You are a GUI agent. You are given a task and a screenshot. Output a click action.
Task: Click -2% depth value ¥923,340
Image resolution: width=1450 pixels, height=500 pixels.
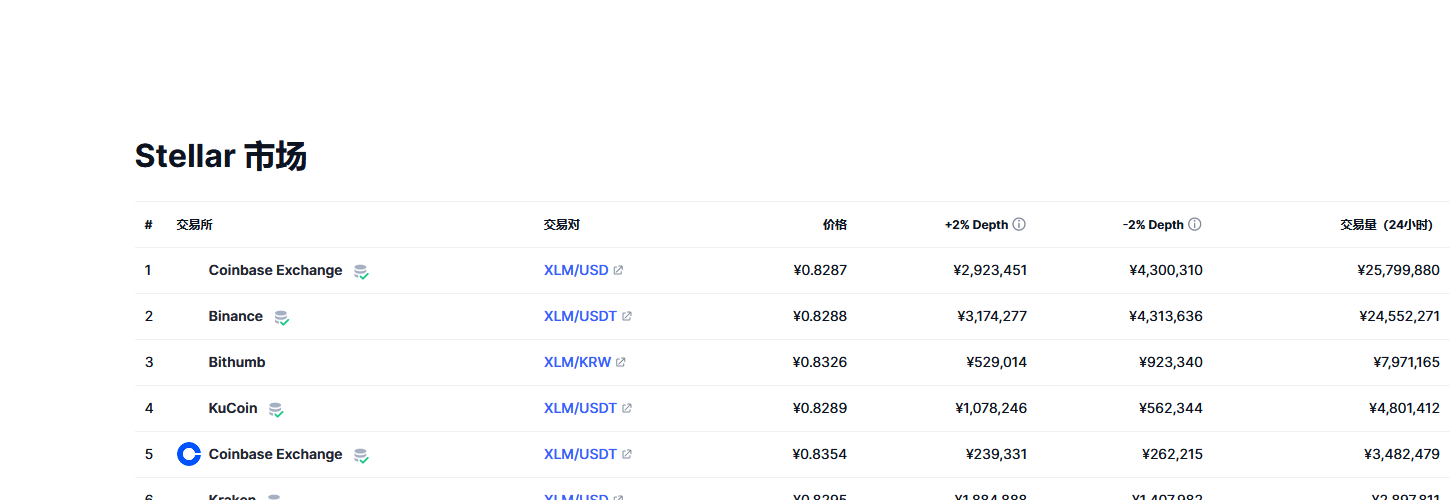pyautogui.click(x=1171, y=363)
